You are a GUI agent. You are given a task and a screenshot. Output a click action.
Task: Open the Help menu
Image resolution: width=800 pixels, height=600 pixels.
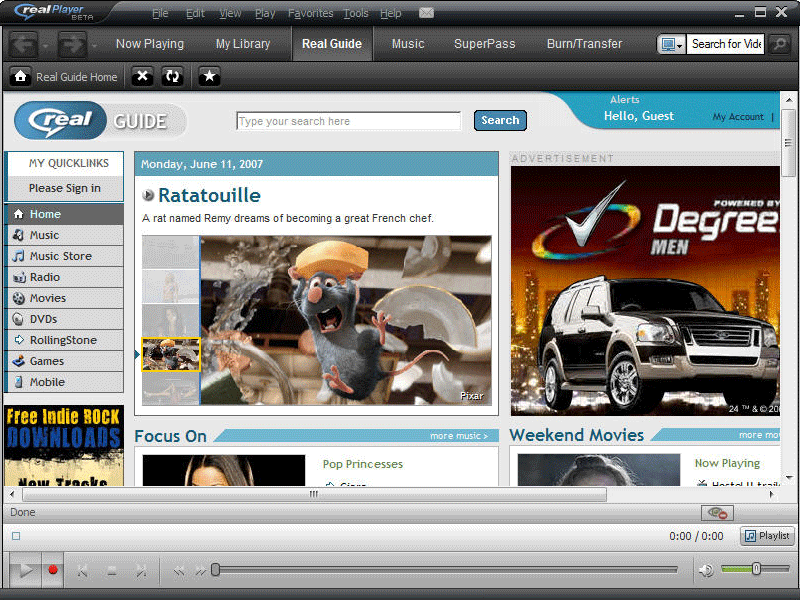[x=390, y=13]
